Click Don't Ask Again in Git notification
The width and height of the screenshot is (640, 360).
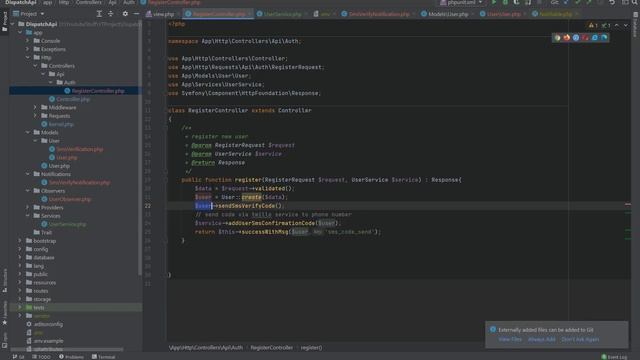pos(580,339)
